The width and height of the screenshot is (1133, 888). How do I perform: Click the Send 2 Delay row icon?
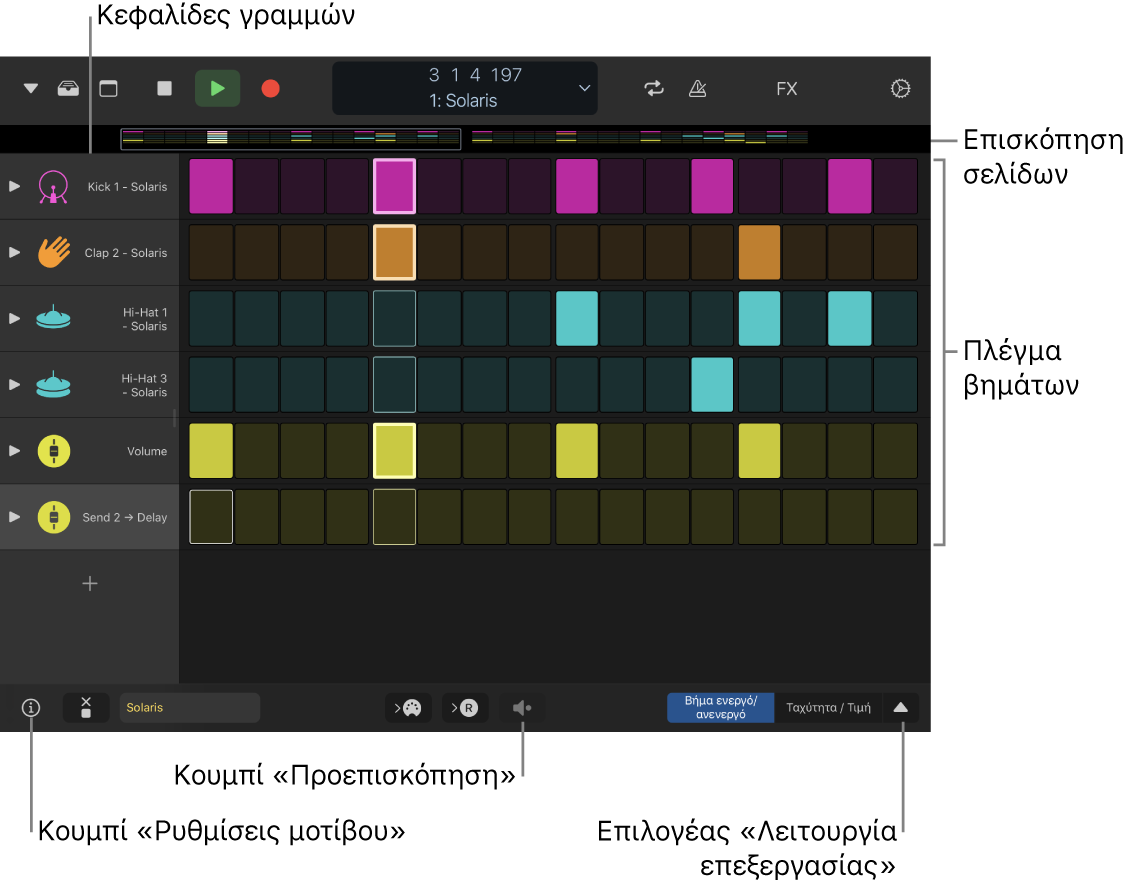coord(53,517)
